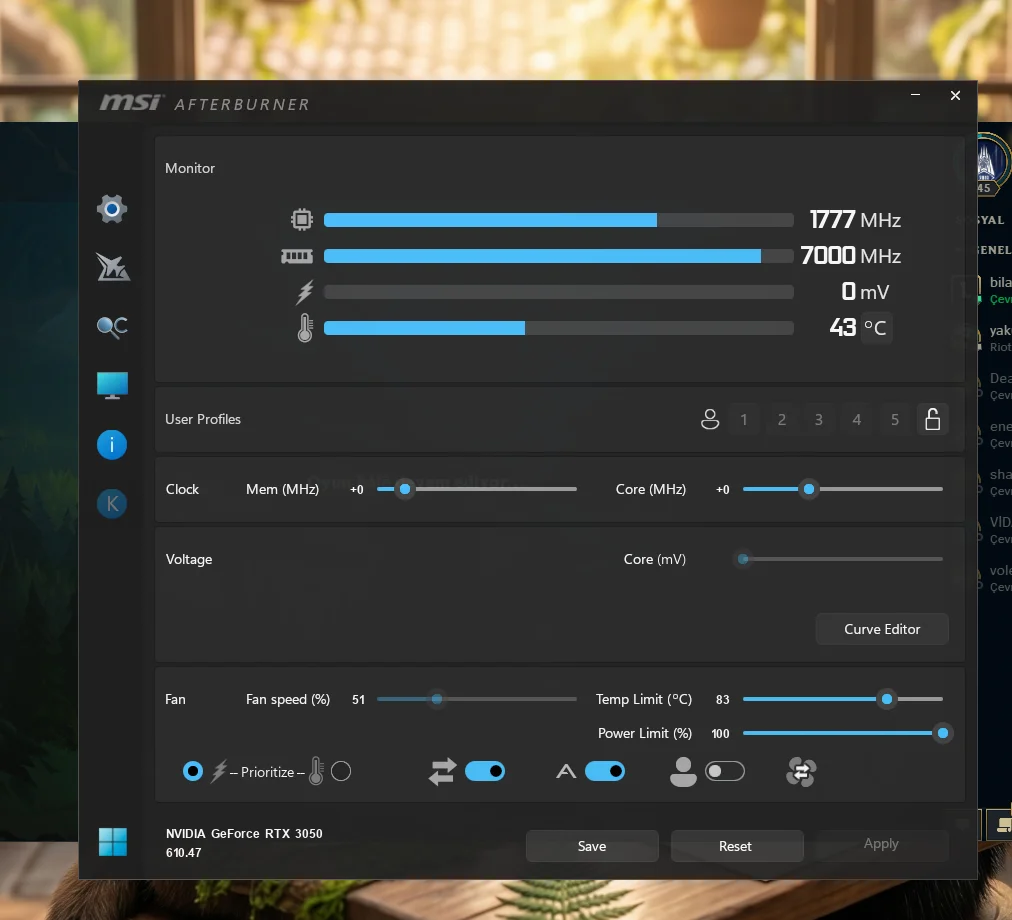Viewport: 1012px width, 920px height.
Task: Click the 43 temperature reading
Action: (843, 328)
